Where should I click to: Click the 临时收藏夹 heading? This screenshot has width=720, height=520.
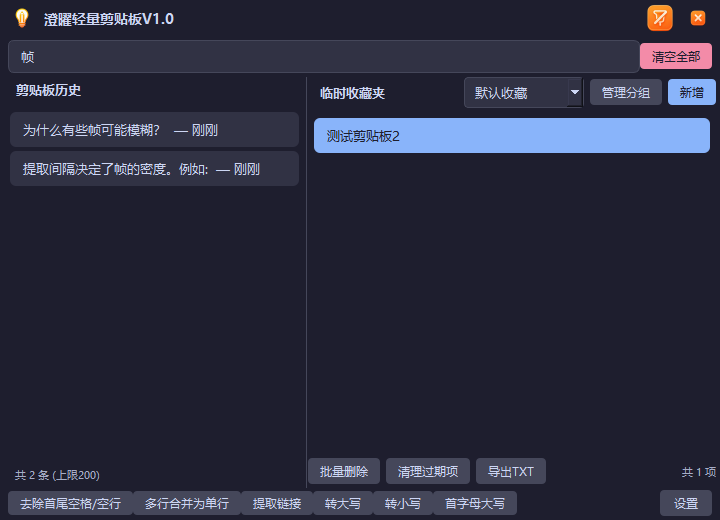tap(352, 93)
